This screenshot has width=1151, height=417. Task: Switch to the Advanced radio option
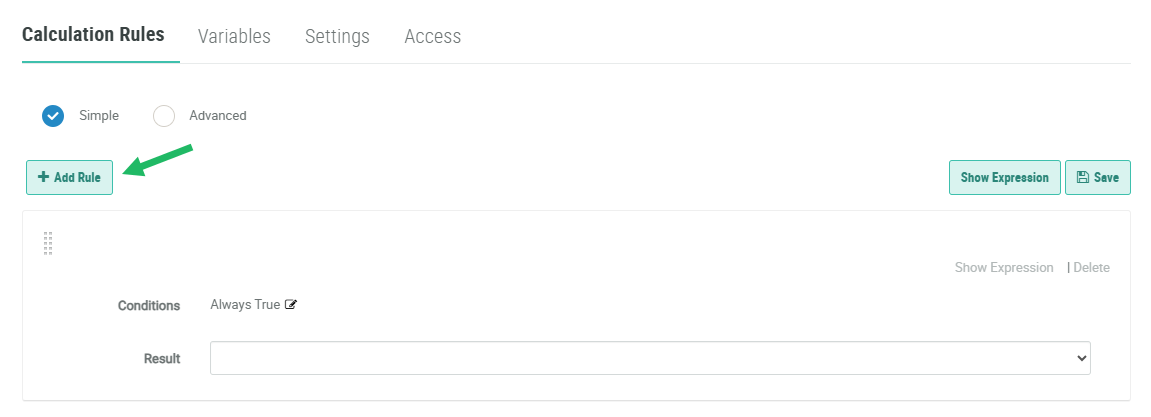click(164, 116)
